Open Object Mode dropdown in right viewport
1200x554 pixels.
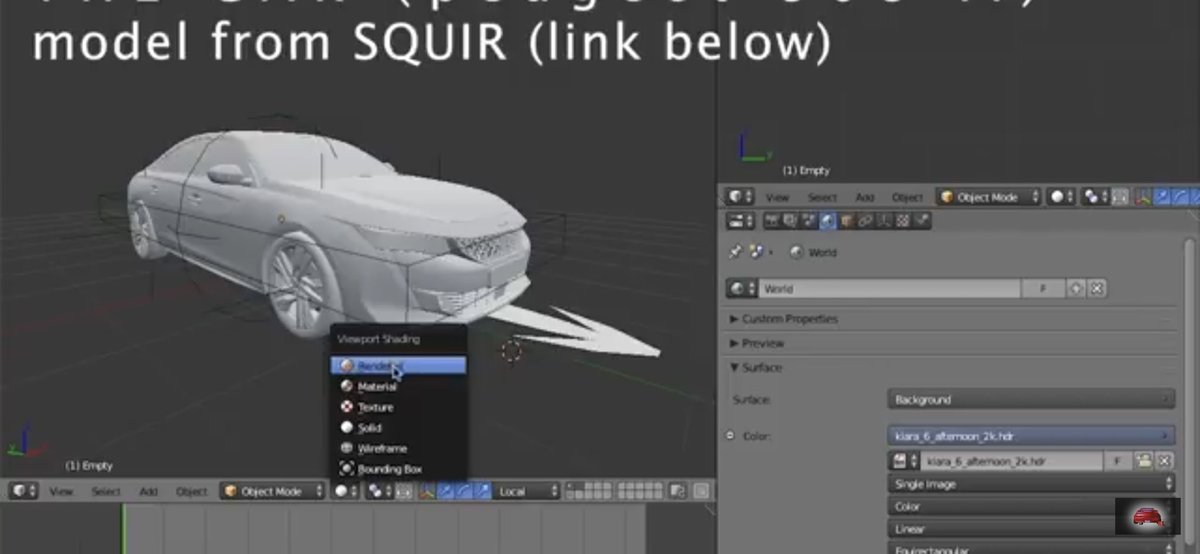tap(988, 197)
